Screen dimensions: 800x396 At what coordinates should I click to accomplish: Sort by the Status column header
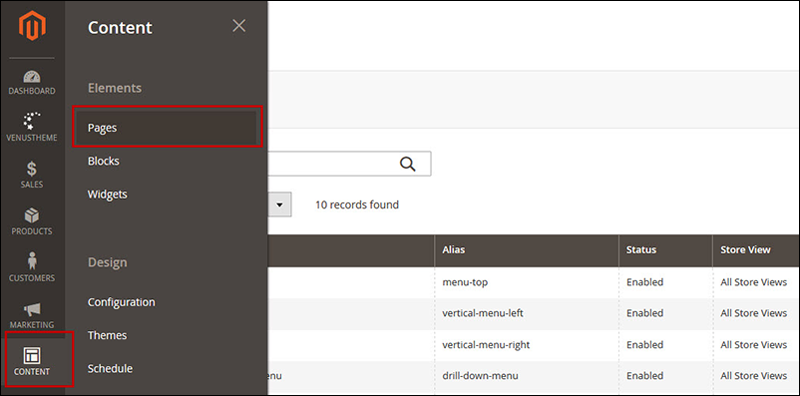click(665, 250)
